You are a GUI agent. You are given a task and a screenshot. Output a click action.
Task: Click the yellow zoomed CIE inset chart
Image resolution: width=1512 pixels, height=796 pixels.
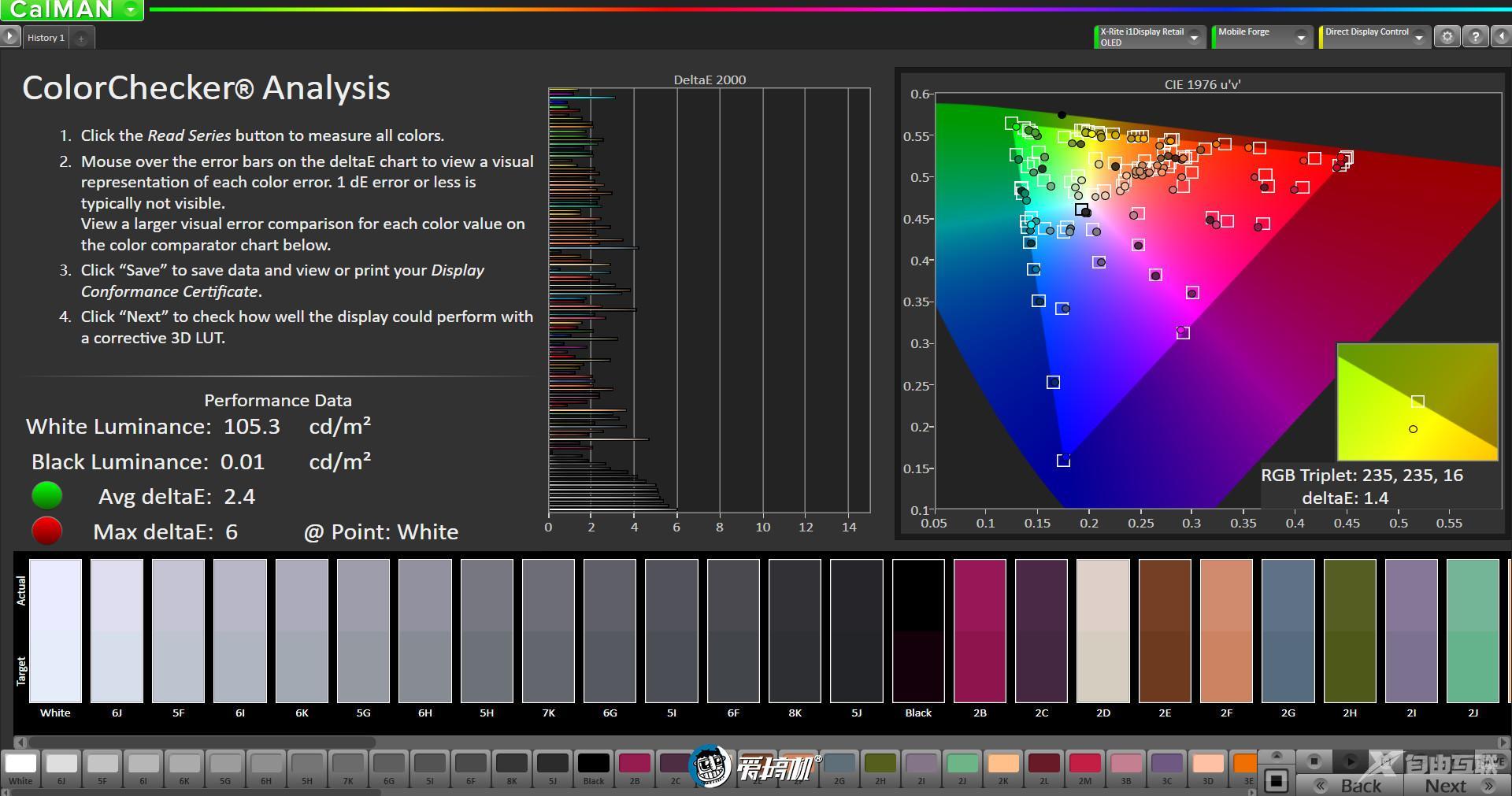click(x=1417, y=402)
